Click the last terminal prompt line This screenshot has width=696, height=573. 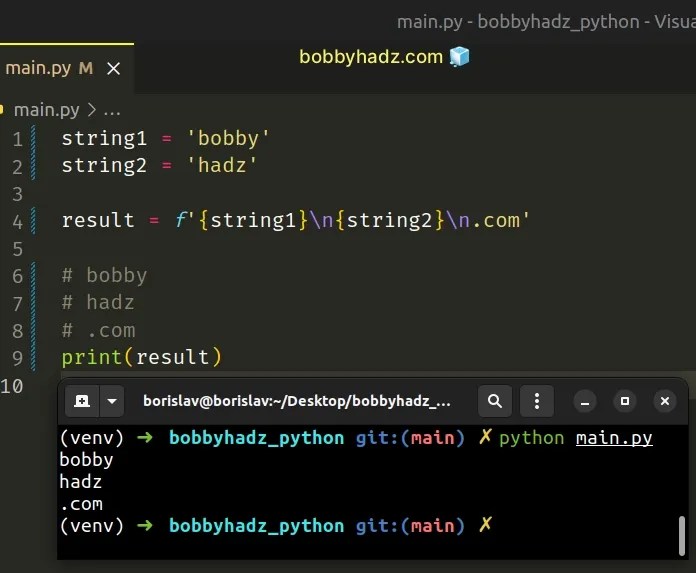275,526
